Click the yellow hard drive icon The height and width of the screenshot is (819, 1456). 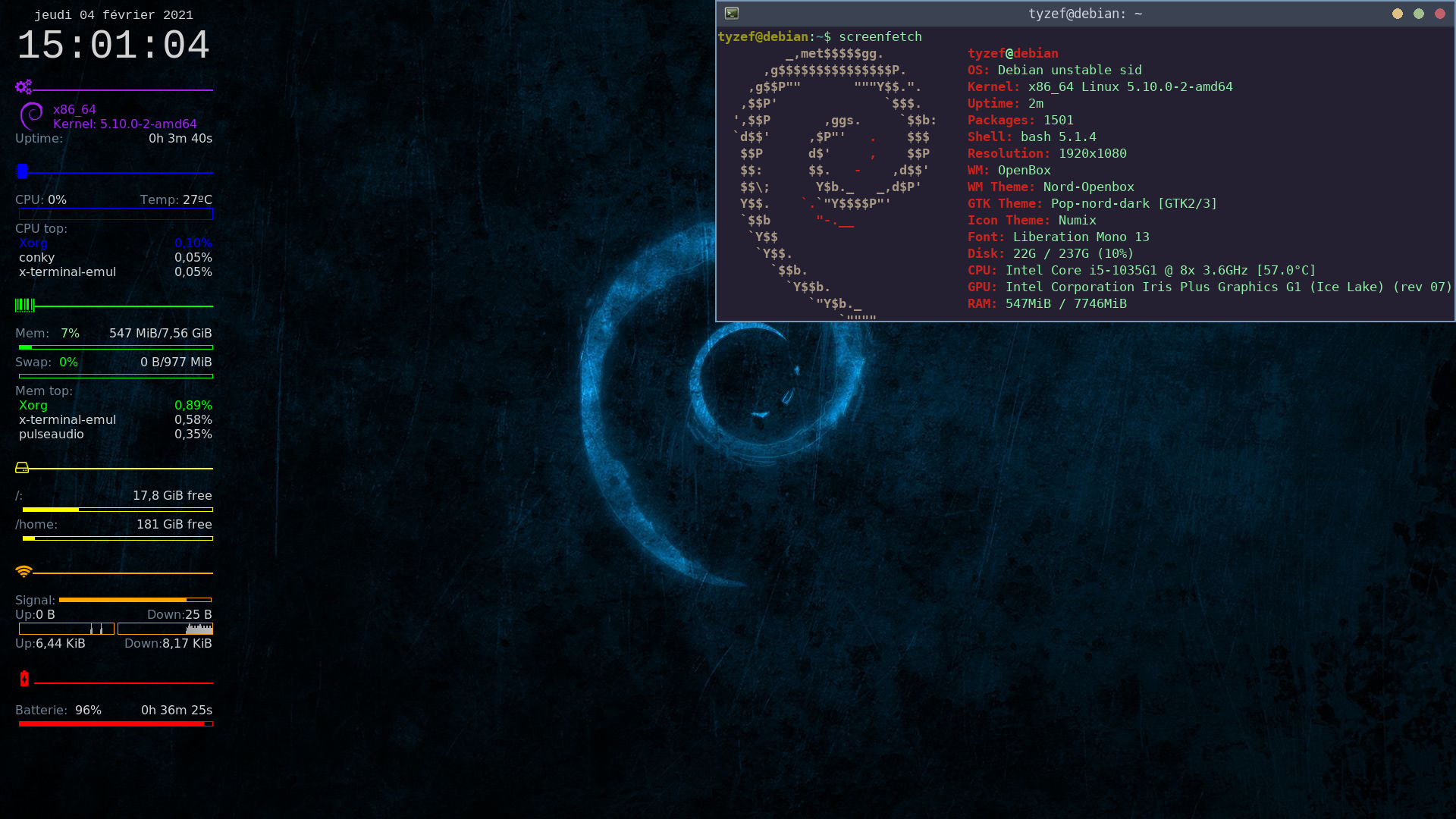point(22,468)
